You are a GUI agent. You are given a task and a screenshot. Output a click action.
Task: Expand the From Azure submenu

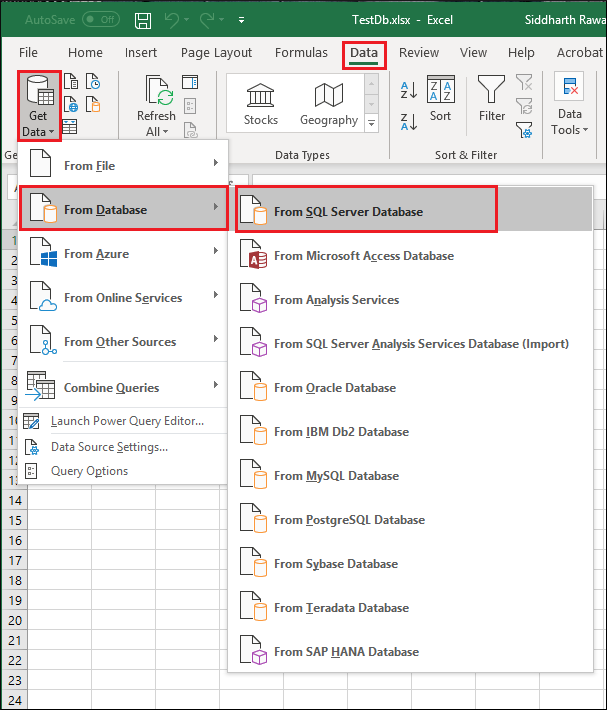point(124,253)
